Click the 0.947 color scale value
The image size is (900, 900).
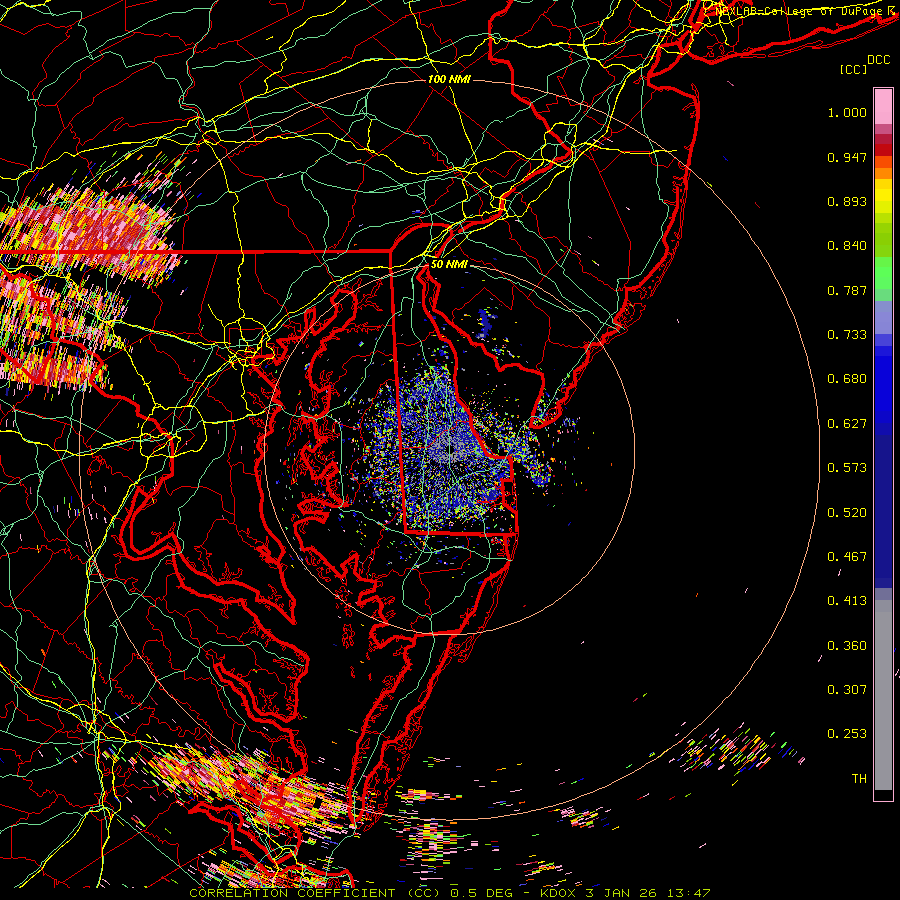pos(847,157)
